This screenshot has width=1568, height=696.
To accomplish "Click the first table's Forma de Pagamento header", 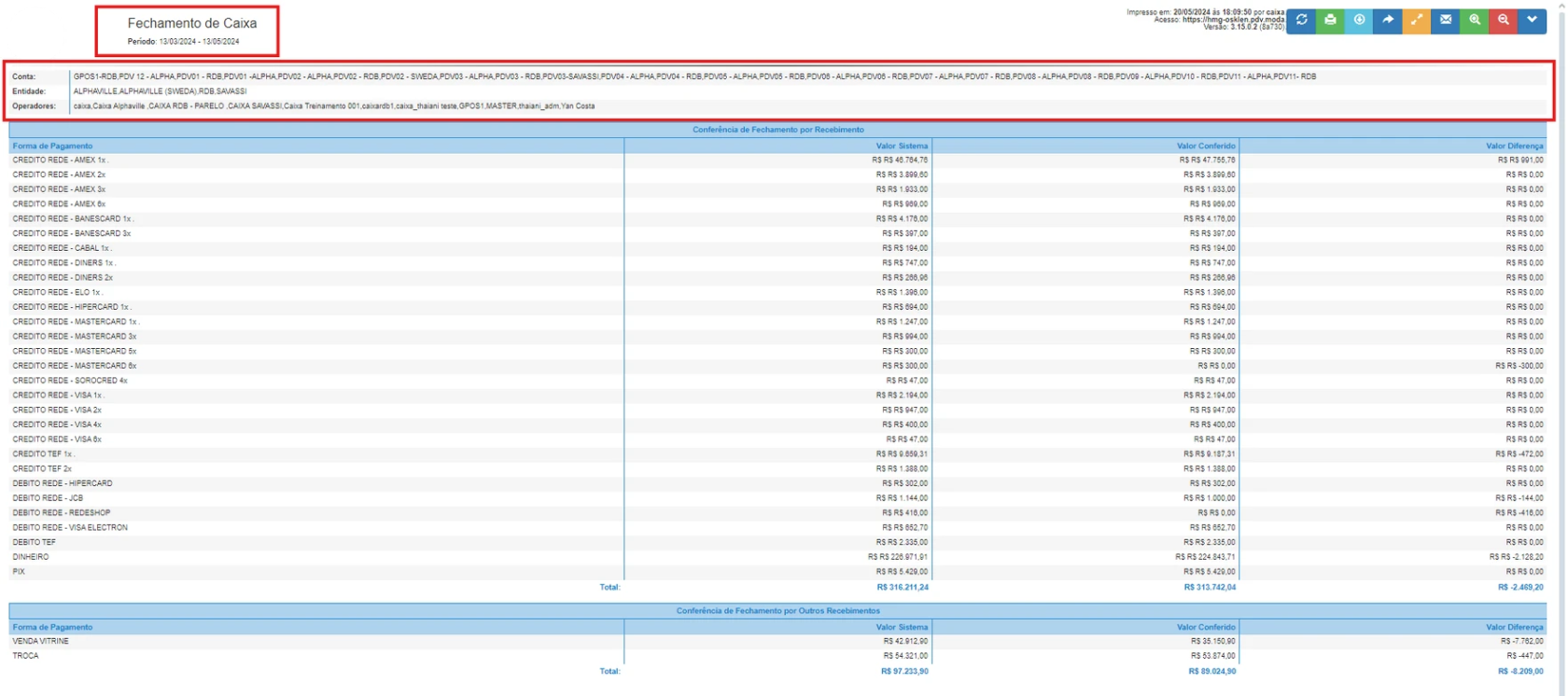I will click(52, 146).
